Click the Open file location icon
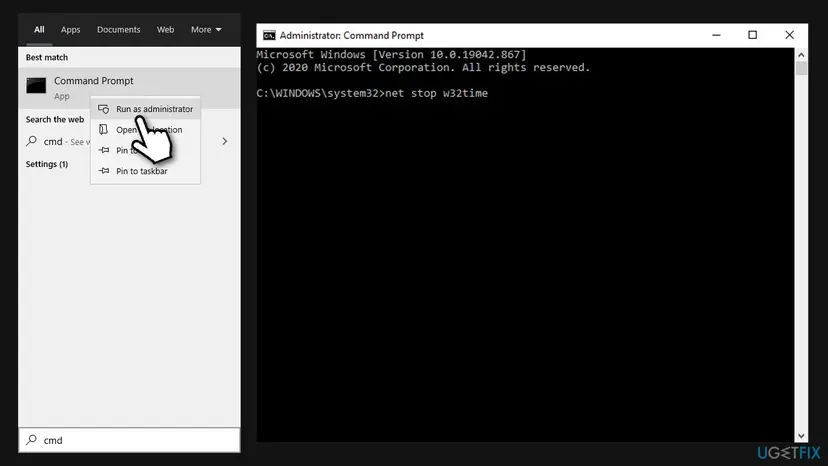The height and width of the screenshot is (466, 828). [104, 129]
